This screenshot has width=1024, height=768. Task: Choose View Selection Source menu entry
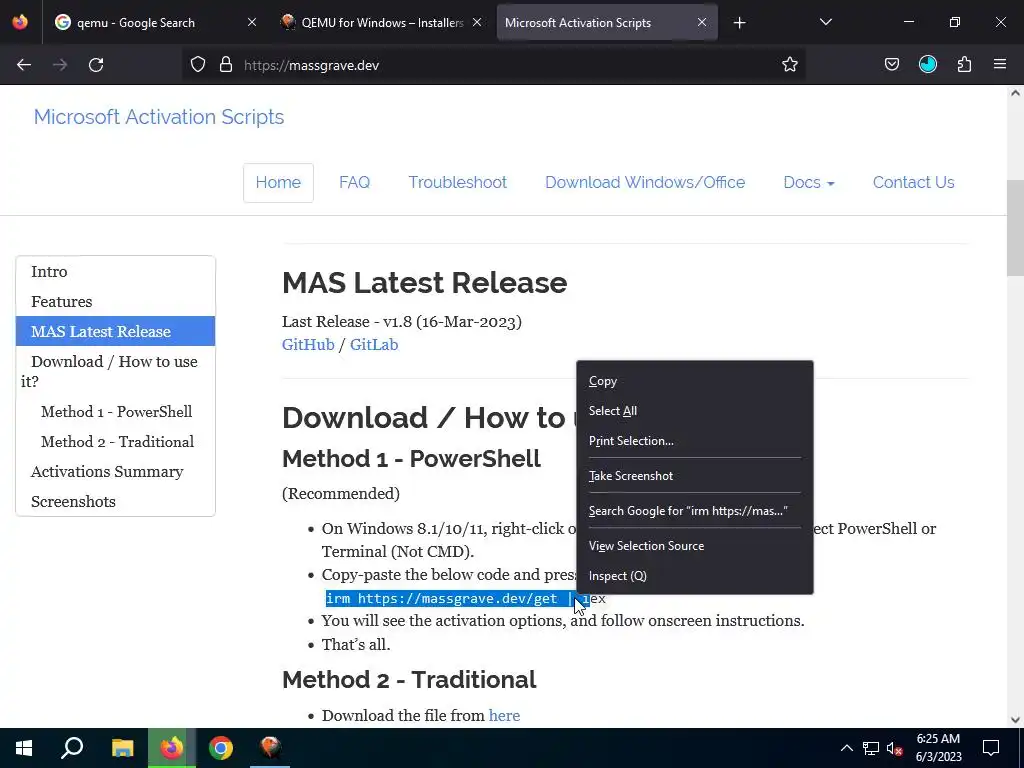[x=695, y=546]
